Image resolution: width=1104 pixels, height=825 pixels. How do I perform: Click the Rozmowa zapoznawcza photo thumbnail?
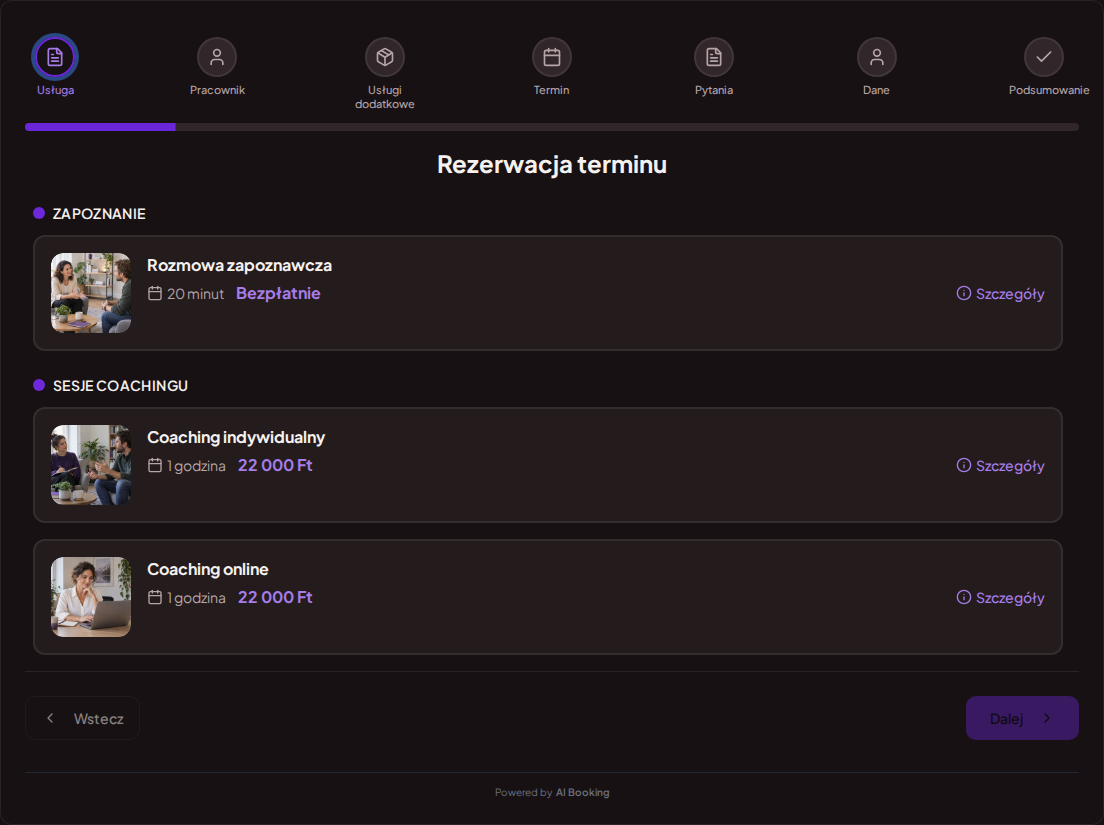(x=91, y=293)
